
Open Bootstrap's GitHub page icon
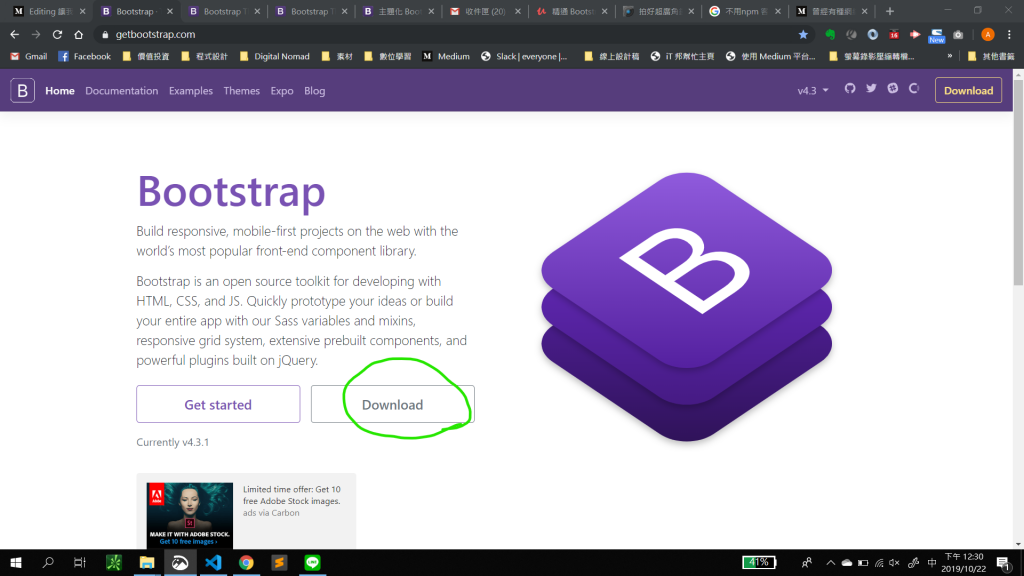coord(850,88)
